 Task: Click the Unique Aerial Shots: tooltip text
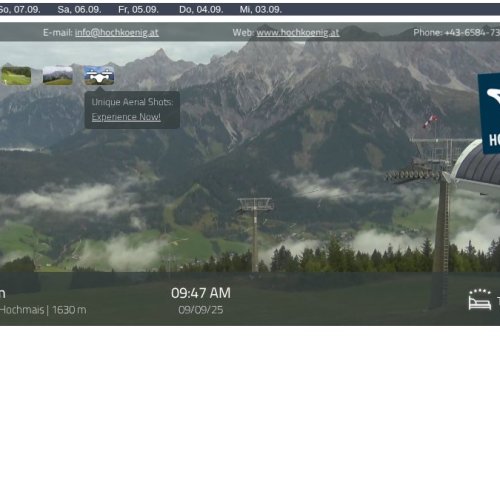tap(132, 102)
